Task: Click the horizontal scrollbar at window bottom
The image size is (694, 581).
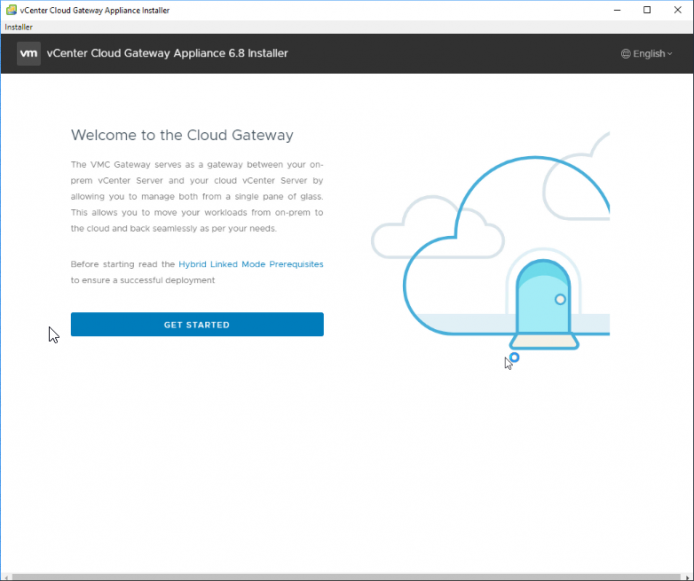Action: (x=347, y=577)
